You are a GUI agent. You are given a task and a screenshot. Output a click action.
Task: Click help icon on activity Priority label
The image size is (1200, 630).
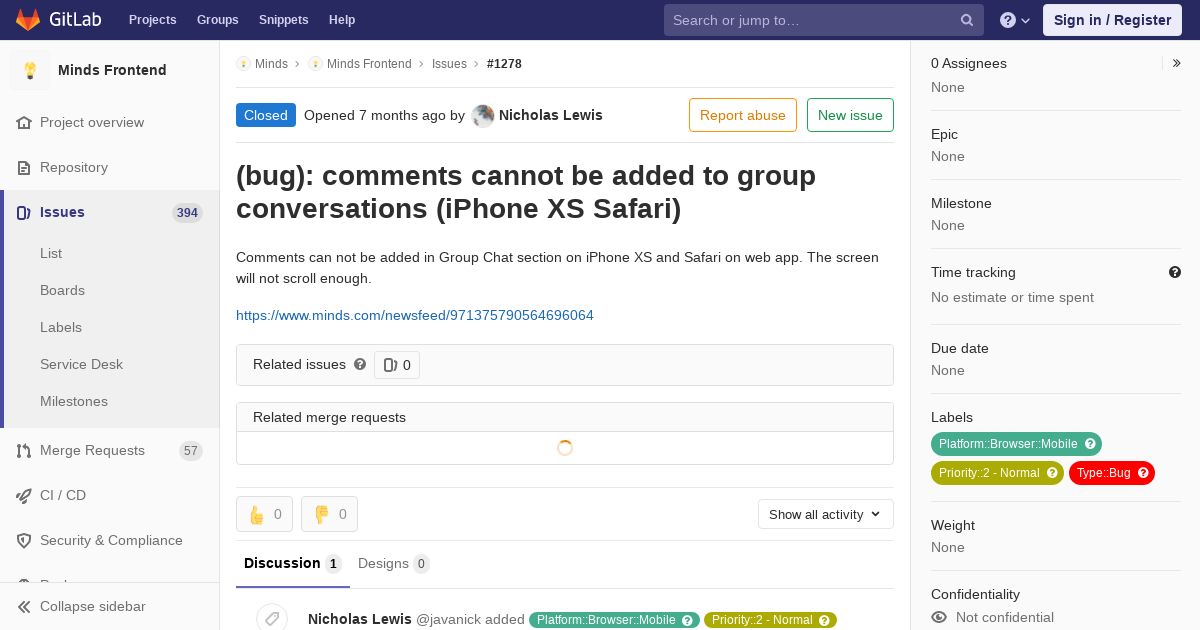tap(825, 620)
